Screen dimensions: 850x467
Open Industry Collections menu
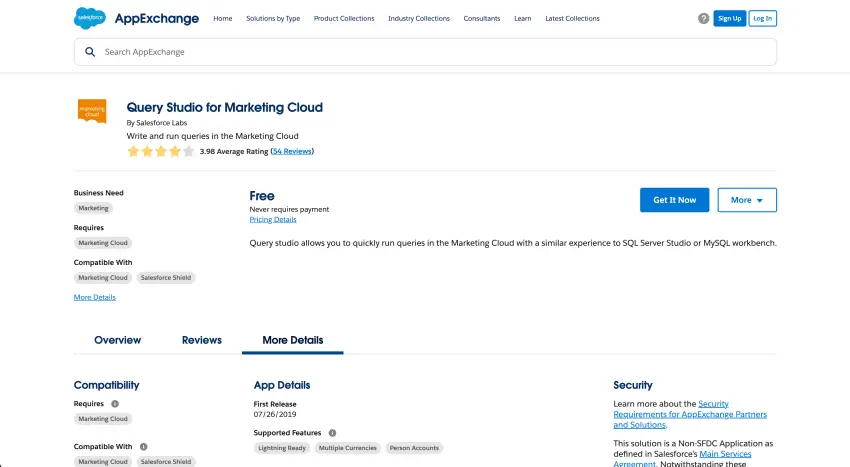coord(419,18)
